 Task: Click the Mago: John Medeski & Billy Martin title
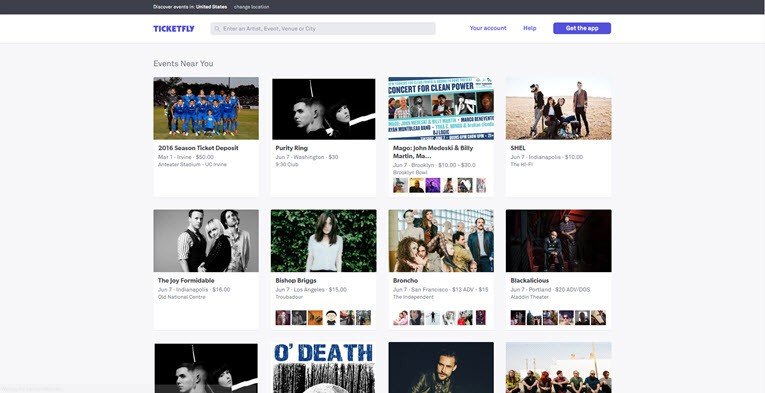coord(433,152)
